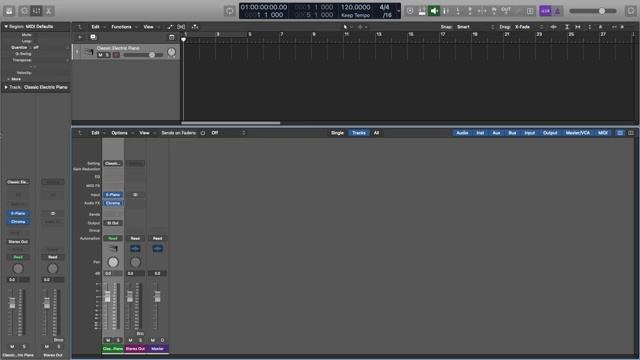Image resolution: width=640 pixels, height=360 pixels.
Task: Expand the Track: Classic Electric Piano inspector
Action: [6, 87]
